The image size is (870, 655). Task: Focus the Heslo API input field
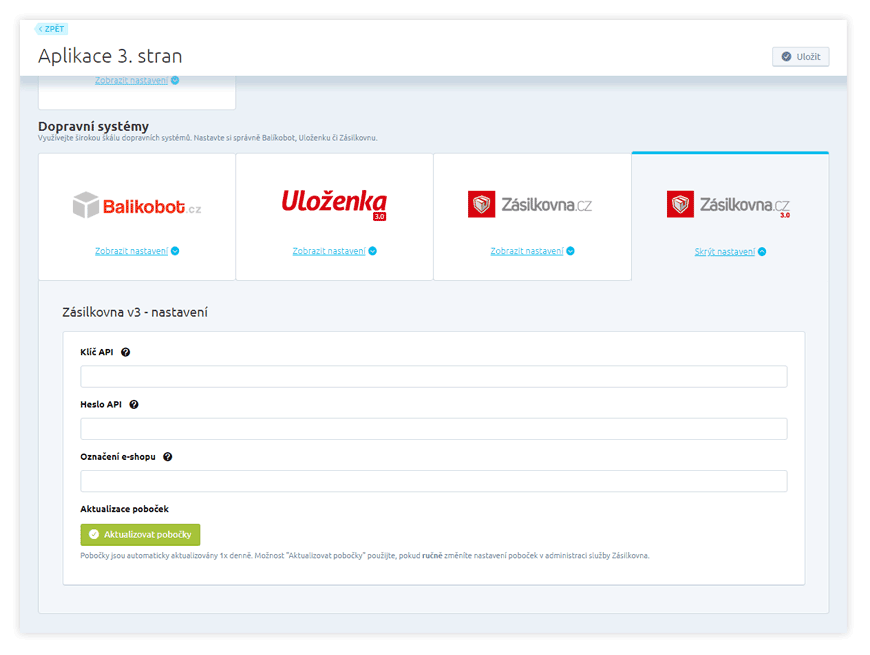[x=434, y=429]
